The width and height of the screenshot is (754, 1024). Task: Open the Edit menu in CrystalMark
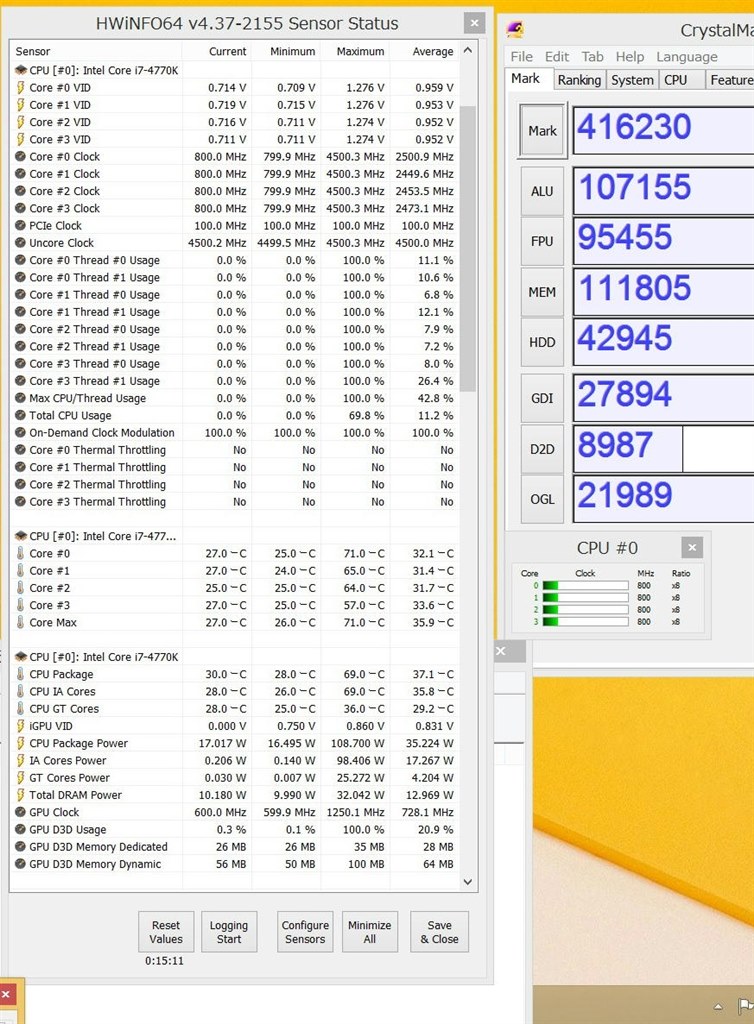557,57
